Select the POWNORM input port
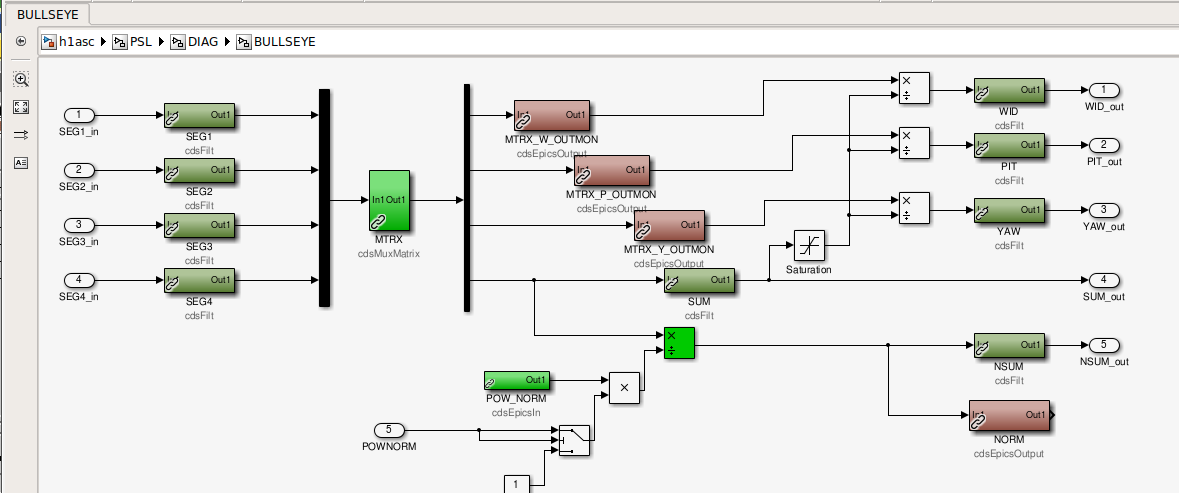Screen dimensions: 1179x493 coord(389,431)
